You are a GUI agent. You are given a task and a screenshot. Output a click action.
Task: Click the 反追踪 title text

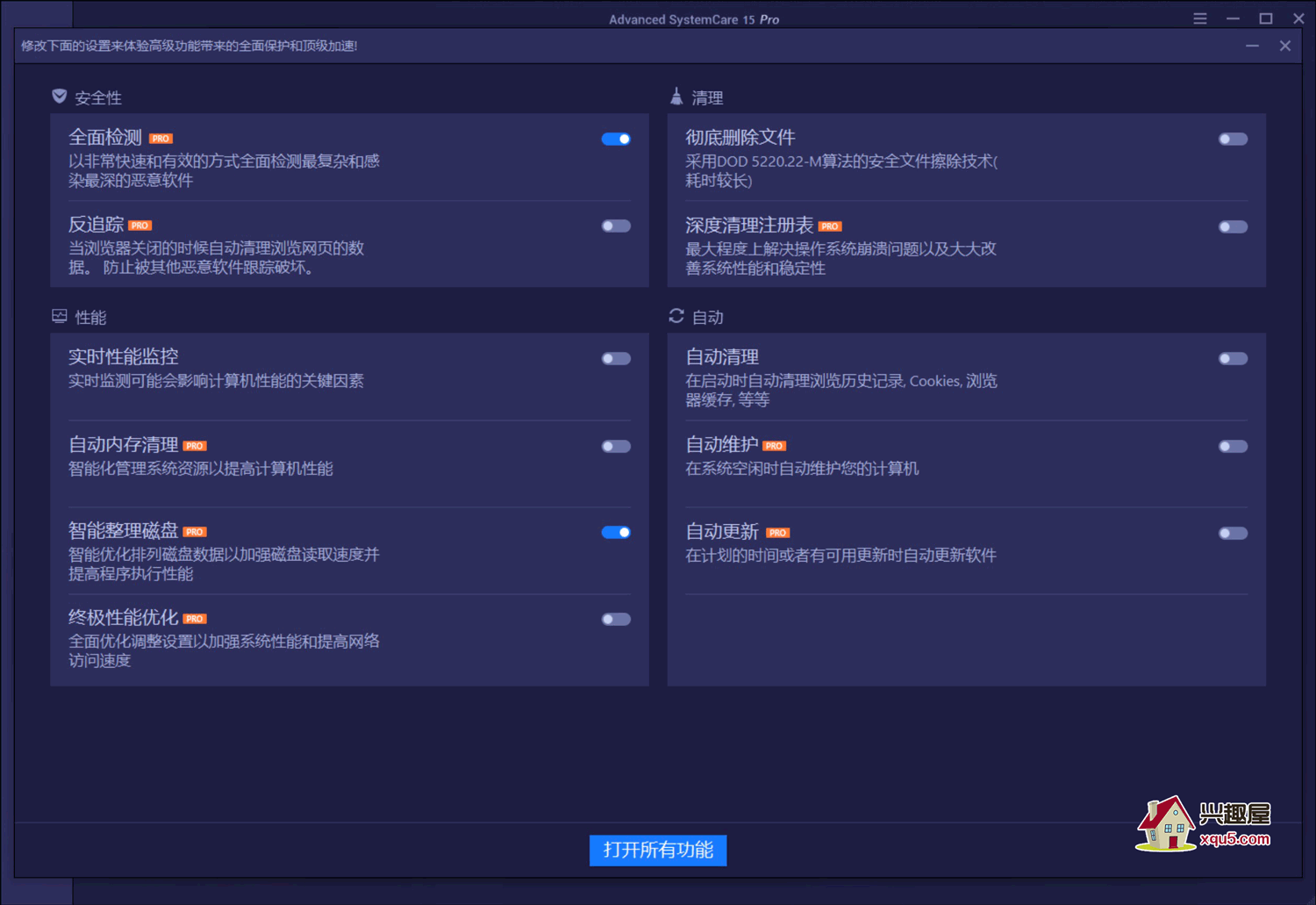(x=97, y=225)
